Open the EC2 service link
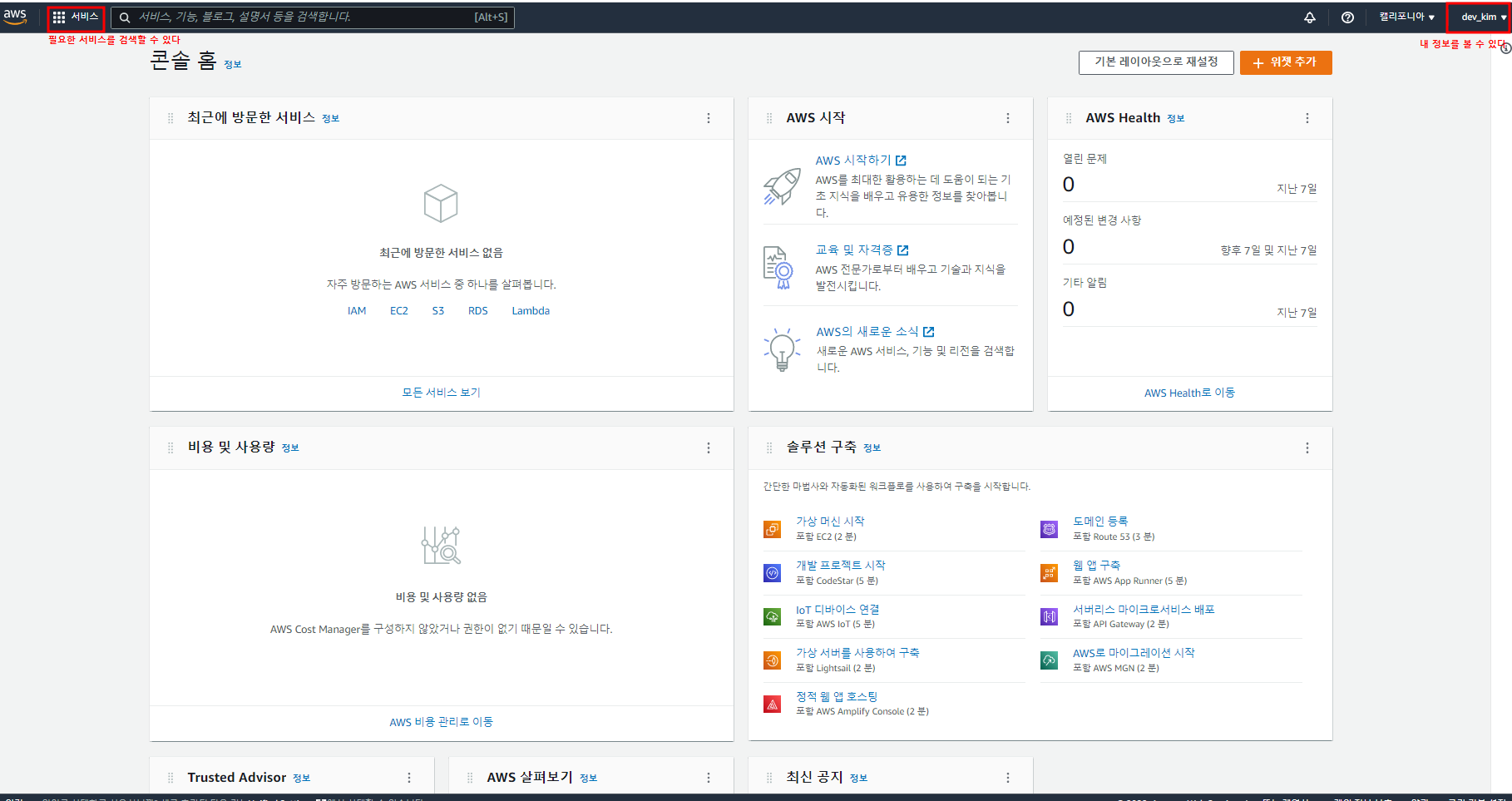 [x=399, y=311]
